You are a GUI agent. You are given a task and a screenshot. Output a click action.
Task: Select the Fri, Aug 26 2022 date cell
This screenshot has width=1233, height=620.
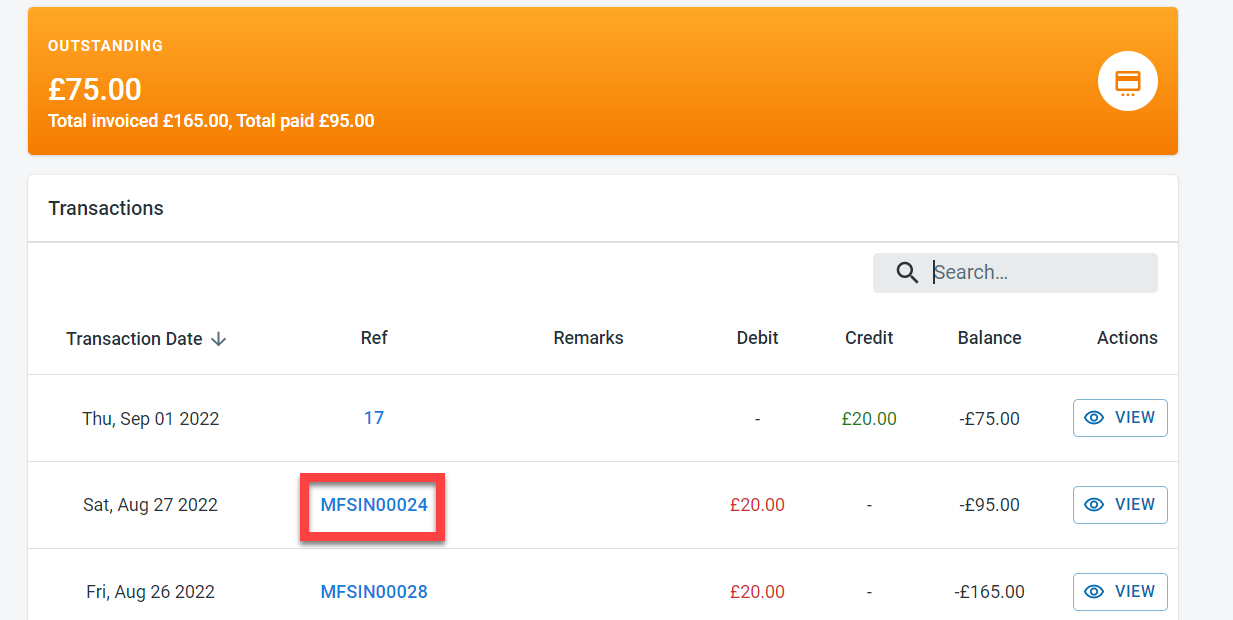[151, 592]
